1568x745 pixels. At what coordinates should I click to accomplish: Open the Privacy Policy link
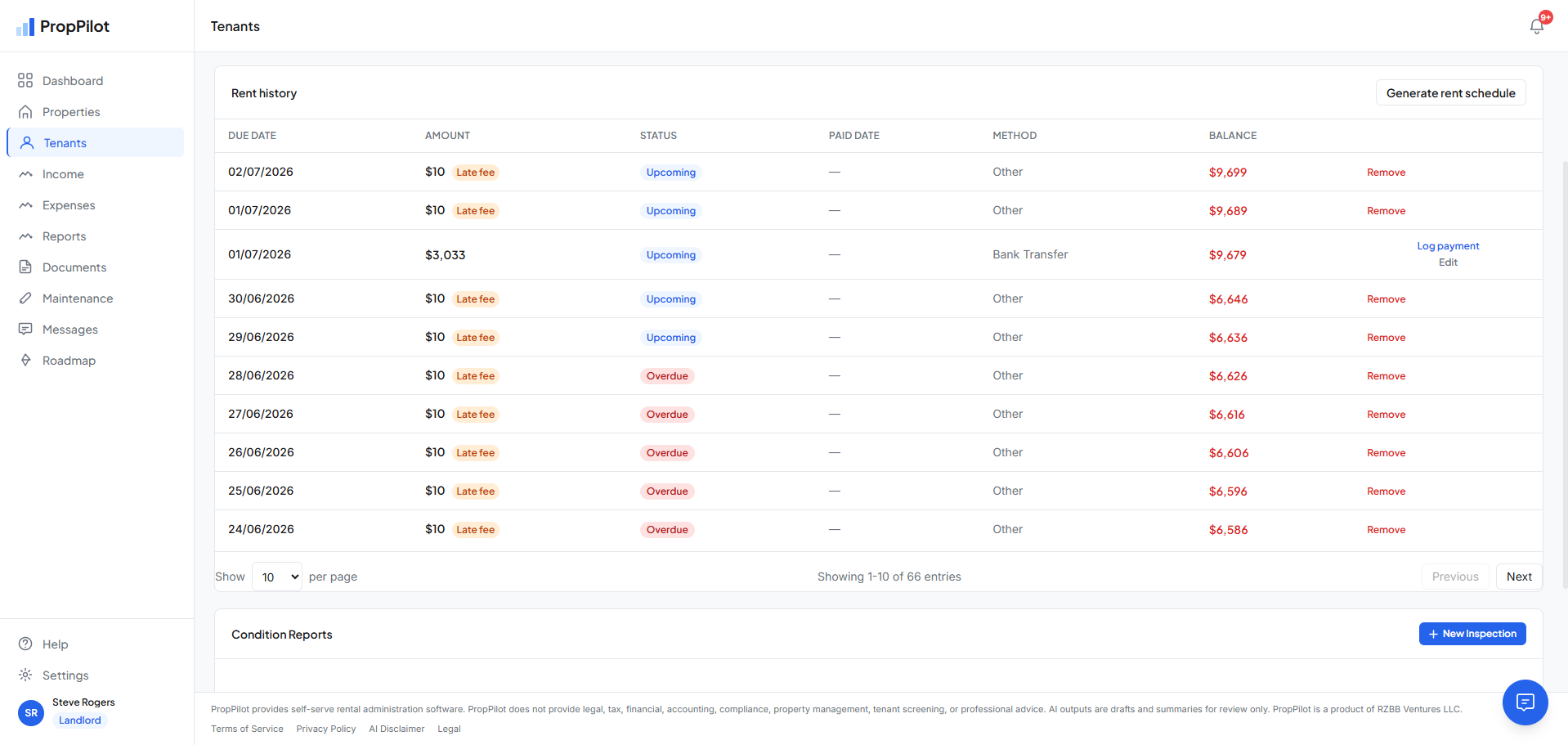click(x=325, y=729)
